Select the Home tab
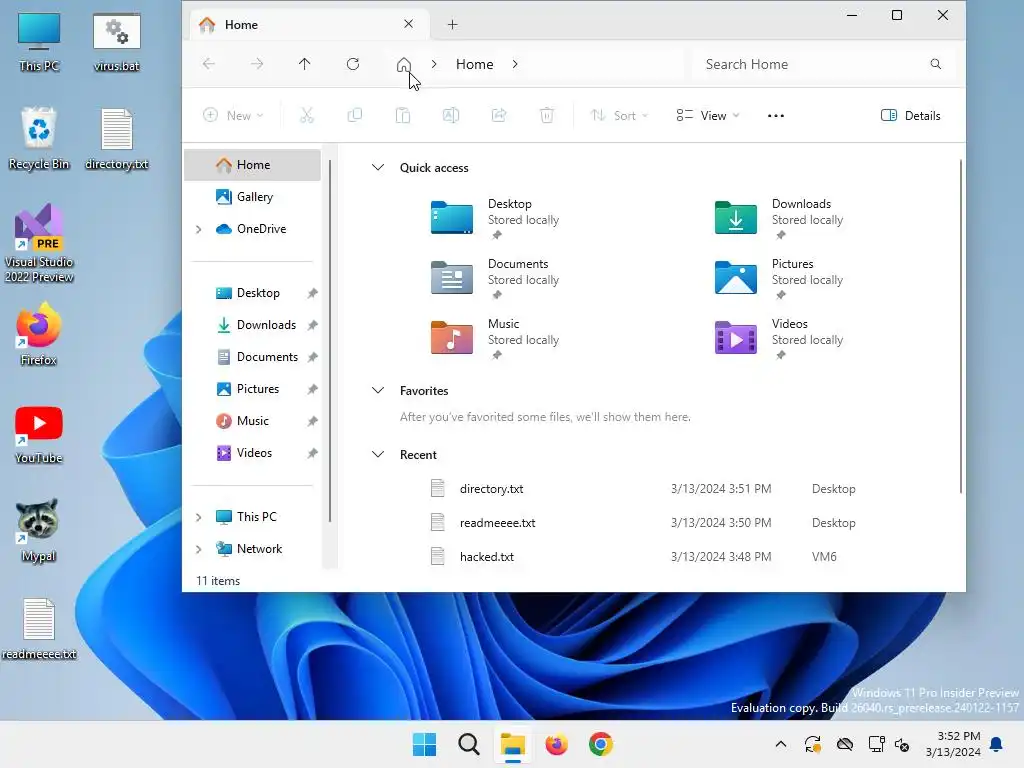Viewport: 1024px width, 768px height. (x=310, y=24)
